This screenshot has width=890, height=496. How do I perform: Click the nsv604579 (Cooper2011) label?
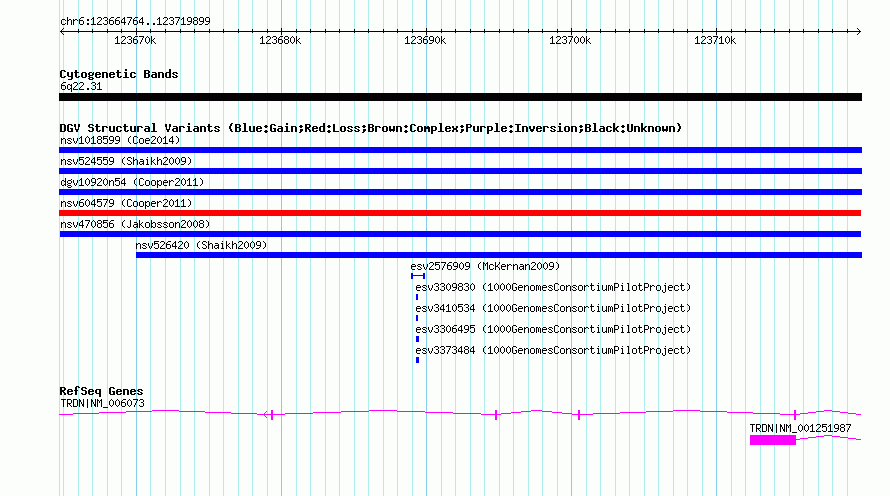126,203
